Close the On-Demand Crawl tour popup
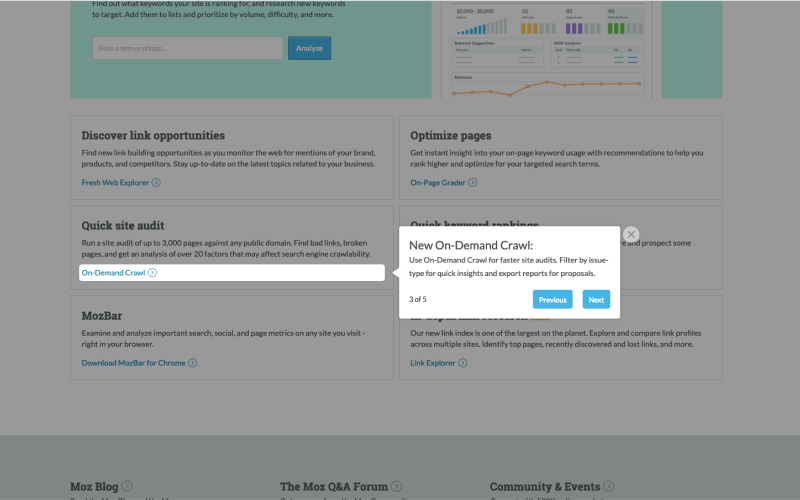The width and height of the screenshot is (800, 500). pyautogui.click(x=631, y=234)
